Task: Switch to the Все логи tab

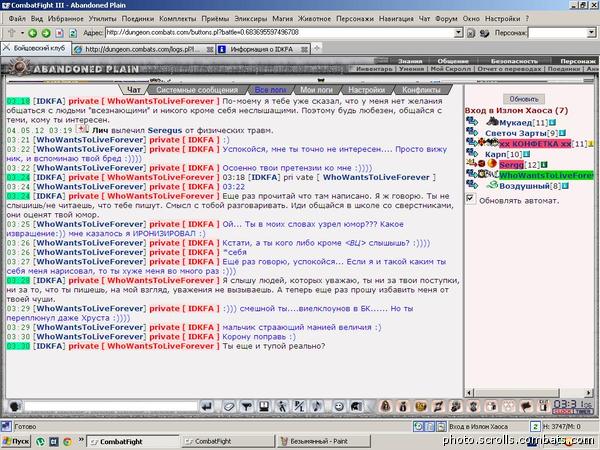Action: [x=271, y=90]
